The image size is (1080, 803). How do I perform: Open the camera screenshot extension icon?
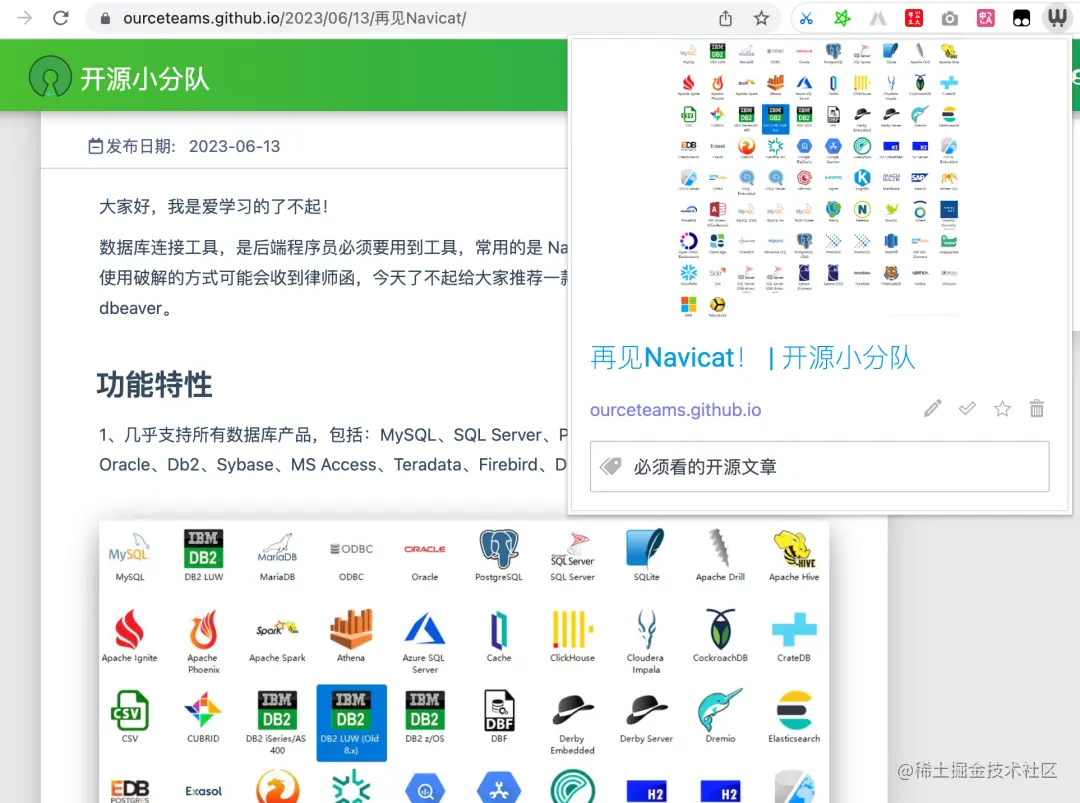tap(950, 18)
